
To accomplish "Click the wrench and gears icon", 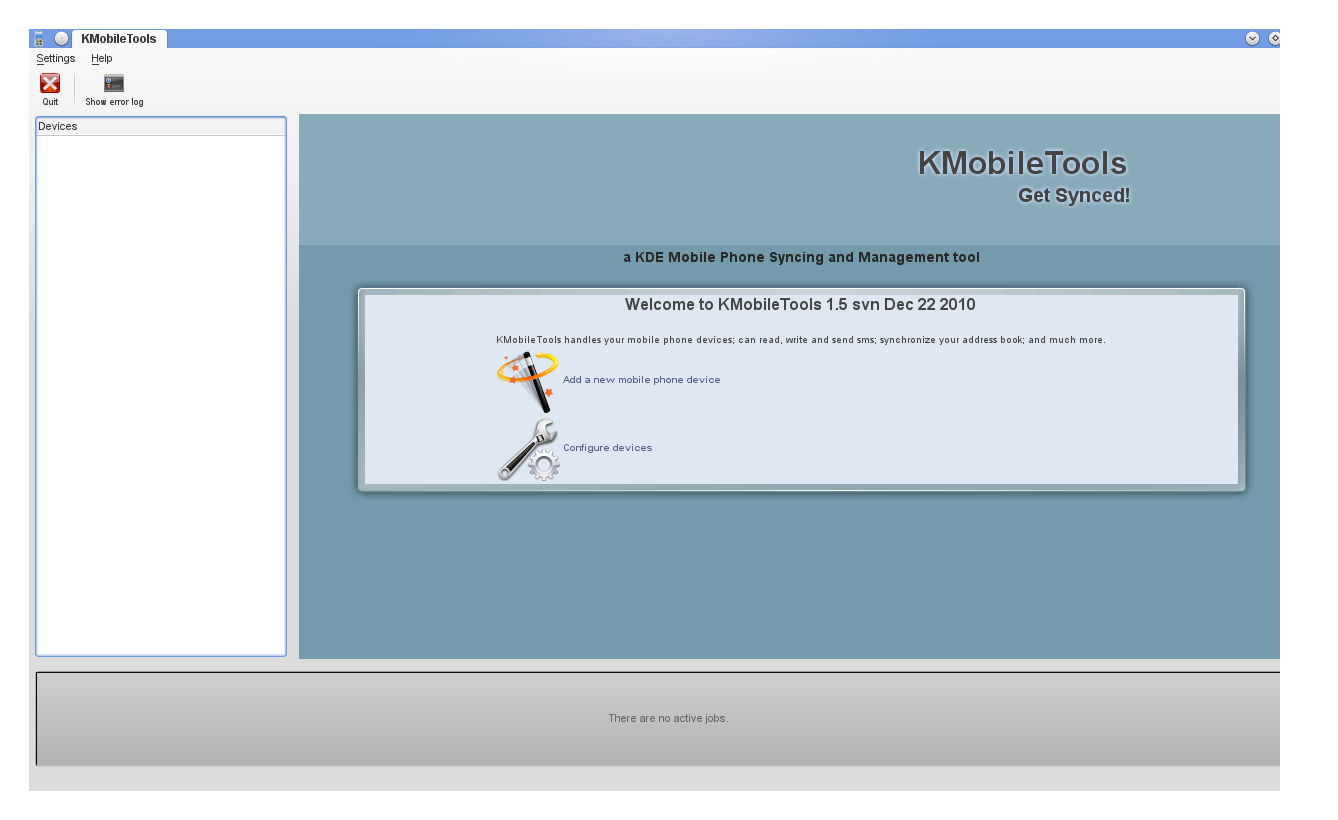I will click(x=529, y=450).
